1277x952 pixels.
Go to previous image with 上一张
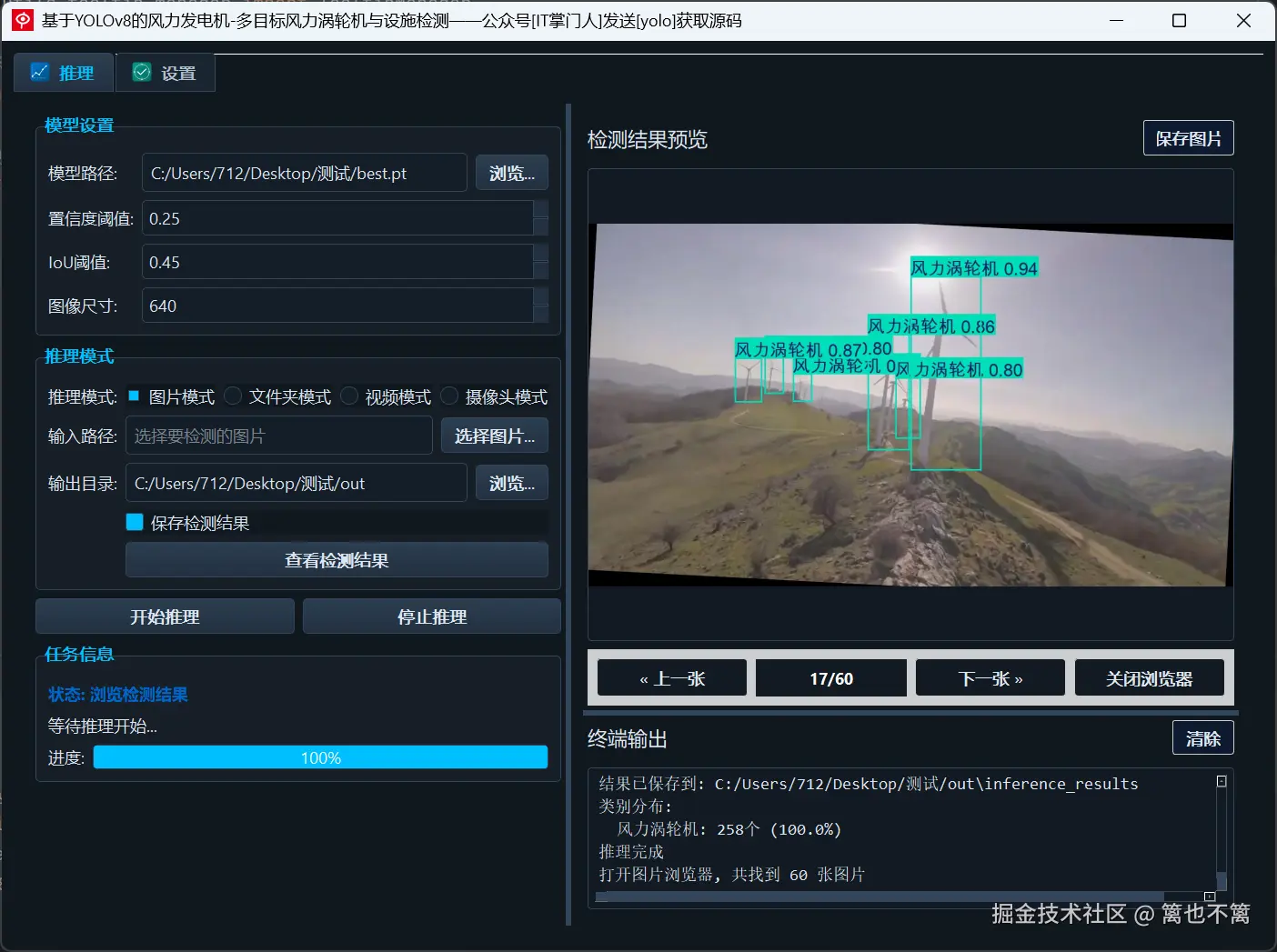[672, 678]
